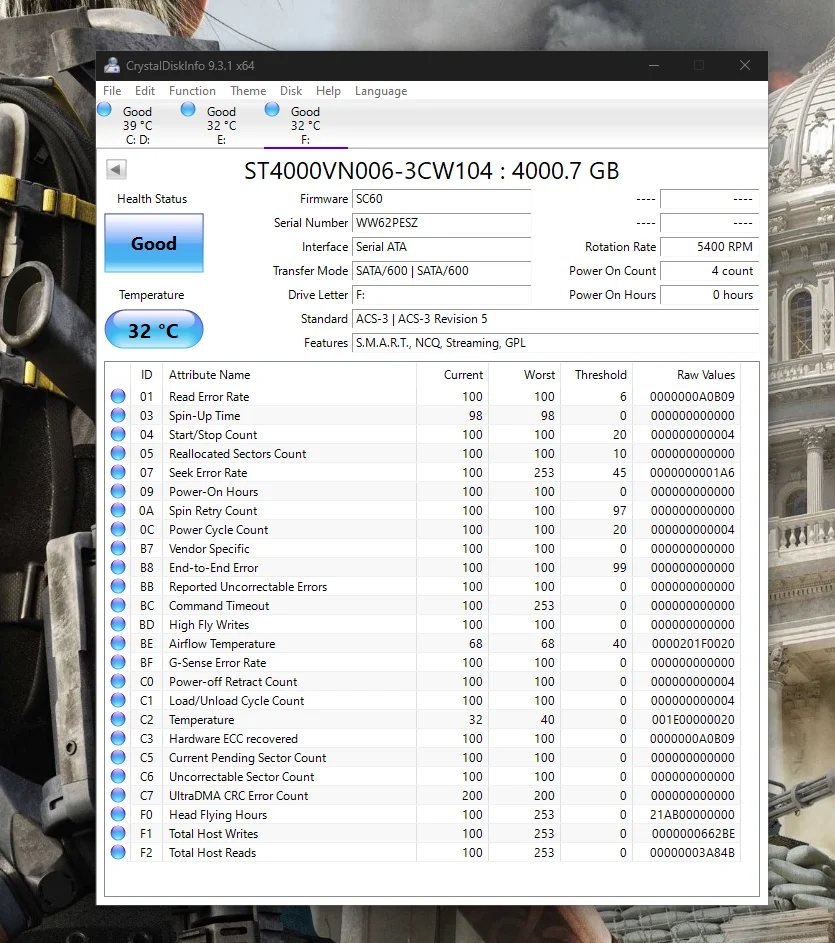Click the Power On Count value field
This screenshot has height=943, width=835.
point(710,271)
